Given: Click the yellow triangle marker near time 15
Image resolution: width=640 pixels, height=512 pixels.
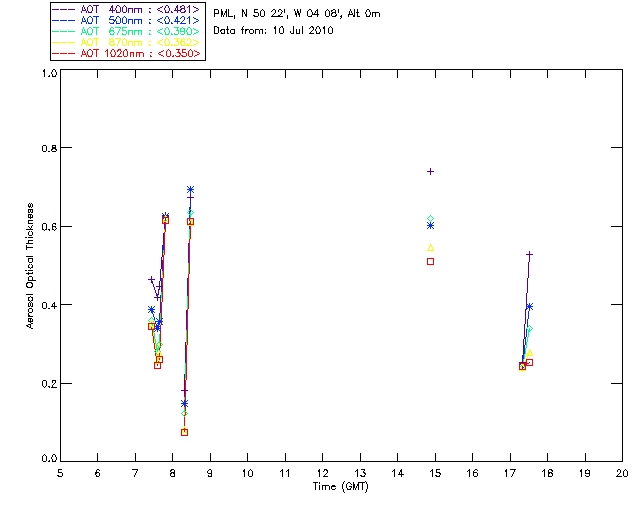Looking at the screenshot, I should click(x=430, y=248).
